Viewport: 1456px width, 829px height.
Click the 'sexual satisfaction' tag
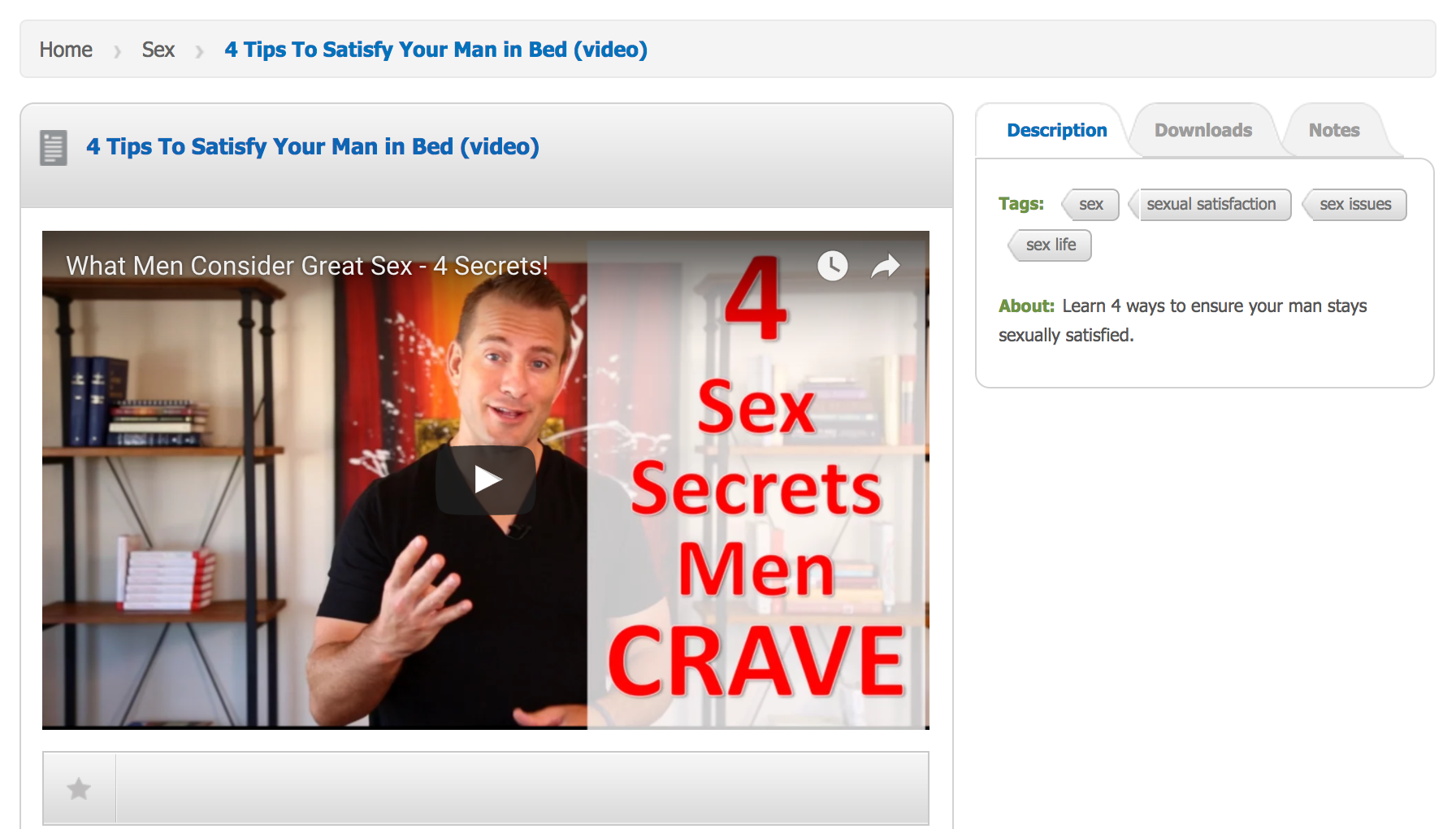1211,204
